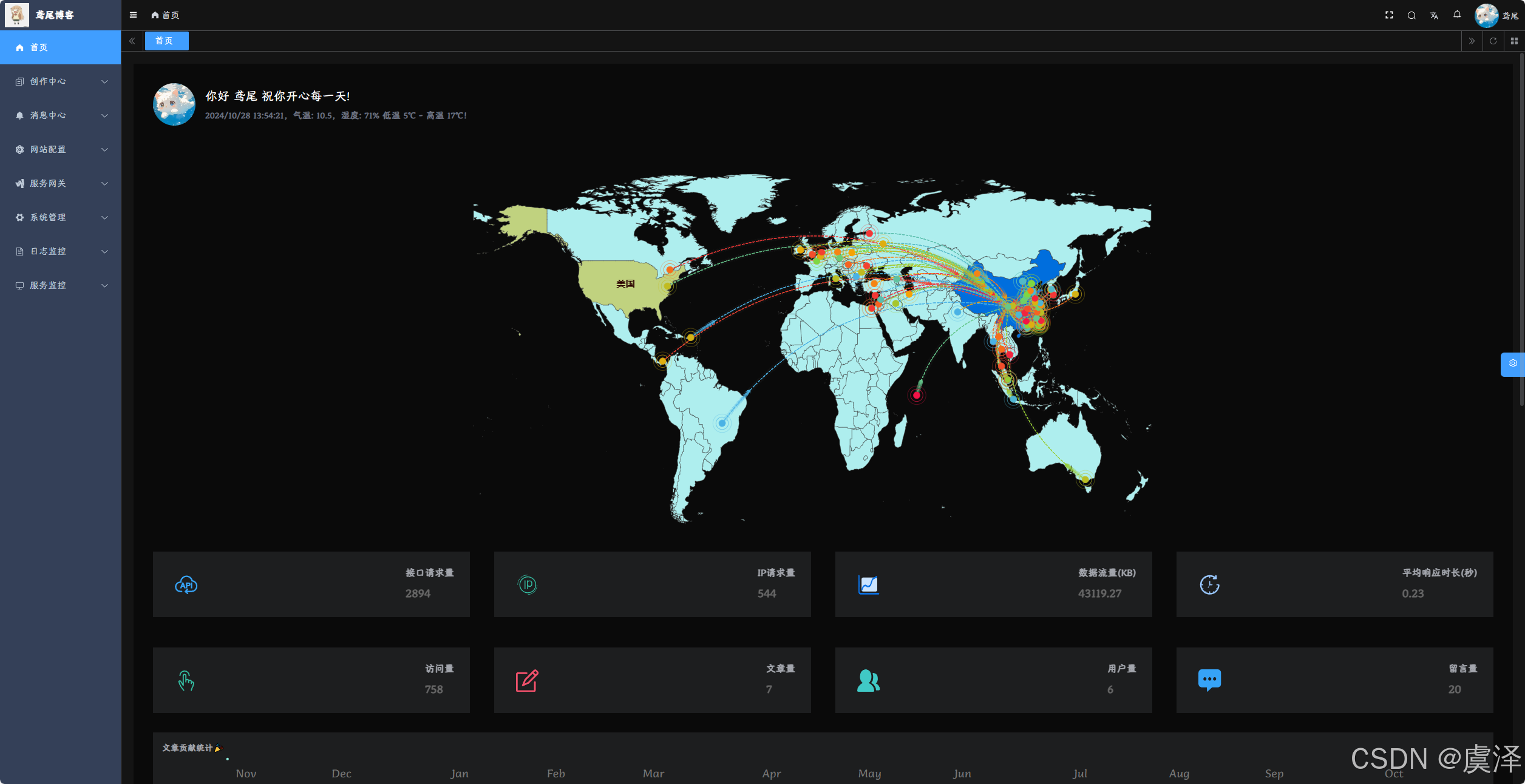Viewport: 1525px width, 784px height.
Task: Expand the 消息中心 sidebar menu
Action: click(x=61, y=115)
